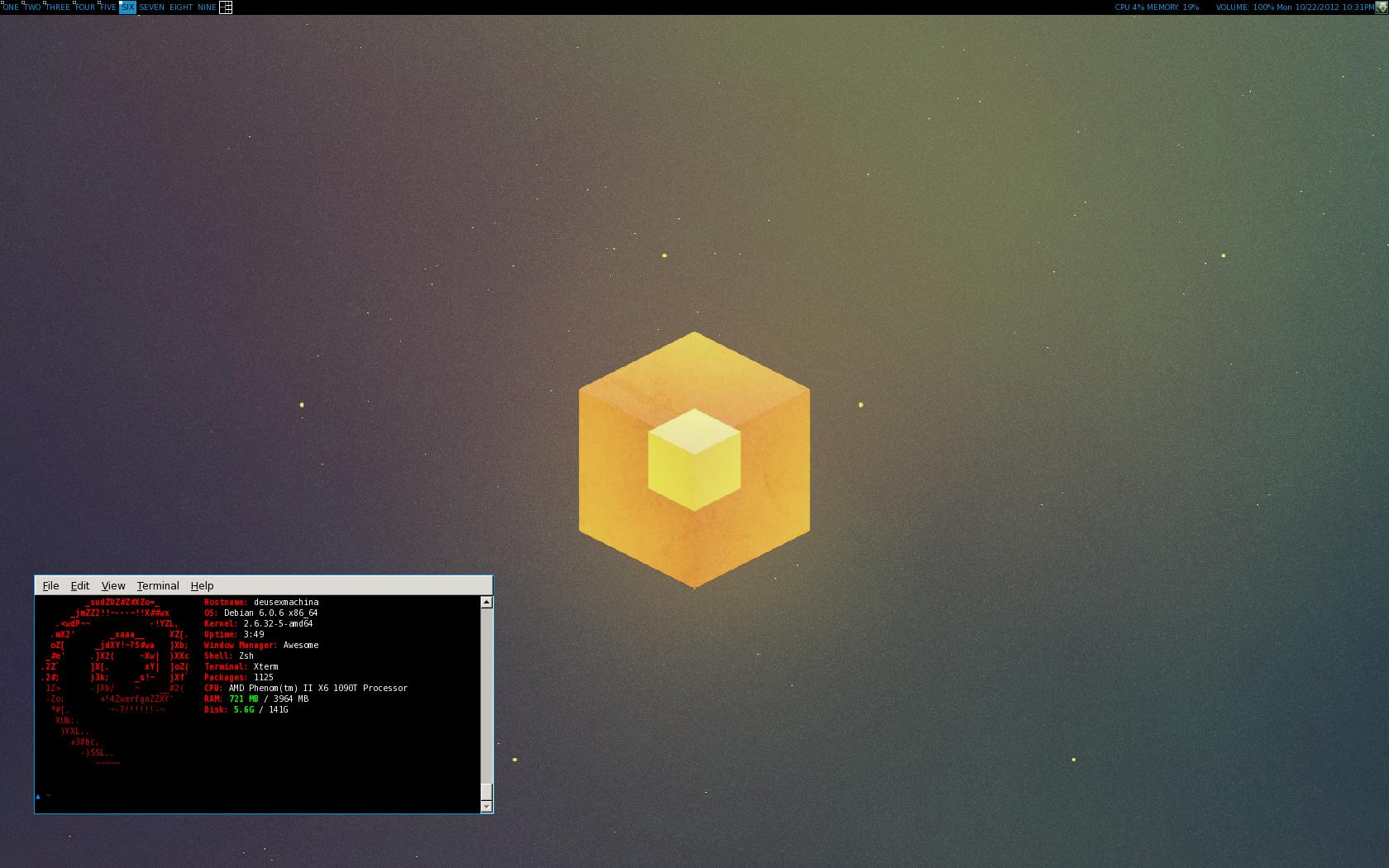The height and width of the screenshot is (868, 1389).
Task: Expand the View menu
Action: (x=113, y=585)
